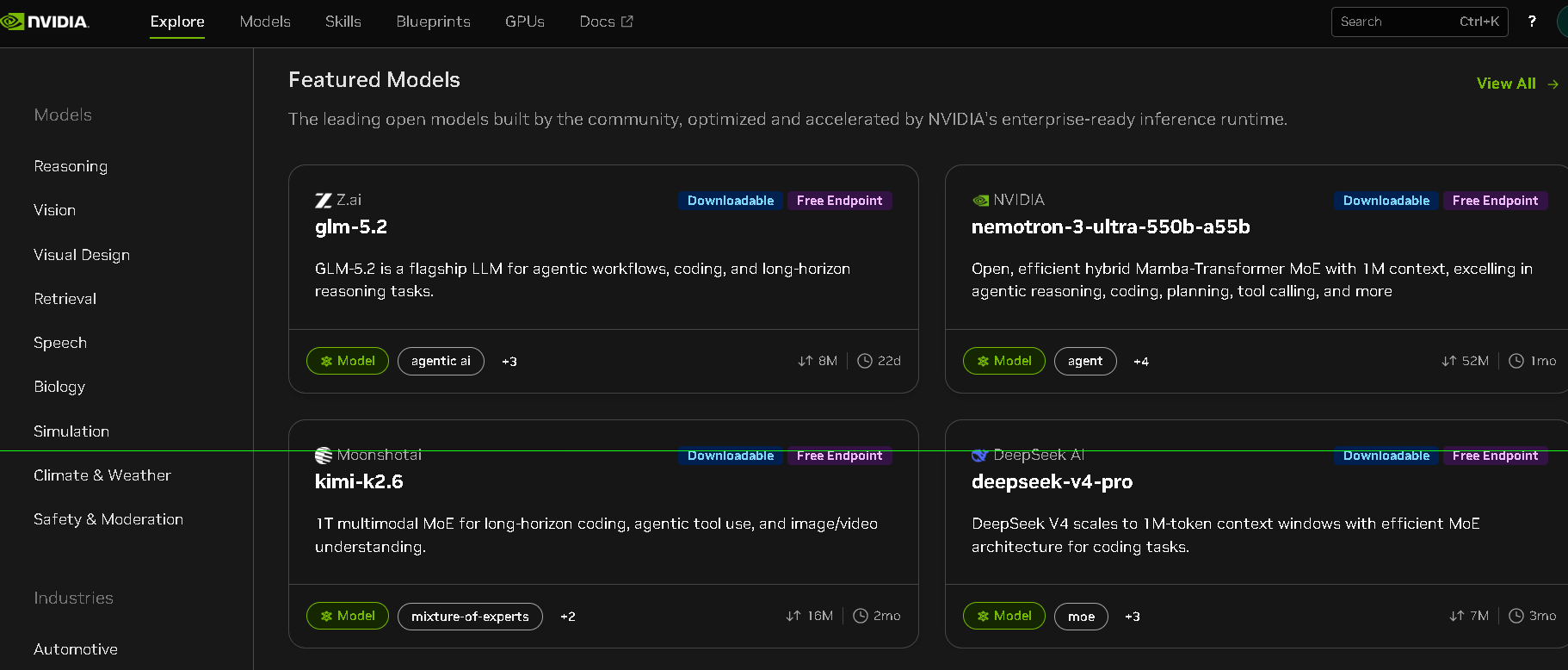This screenshot has width=1568, height=670.
Task: Open the Visual Design category
Action: 82,255
